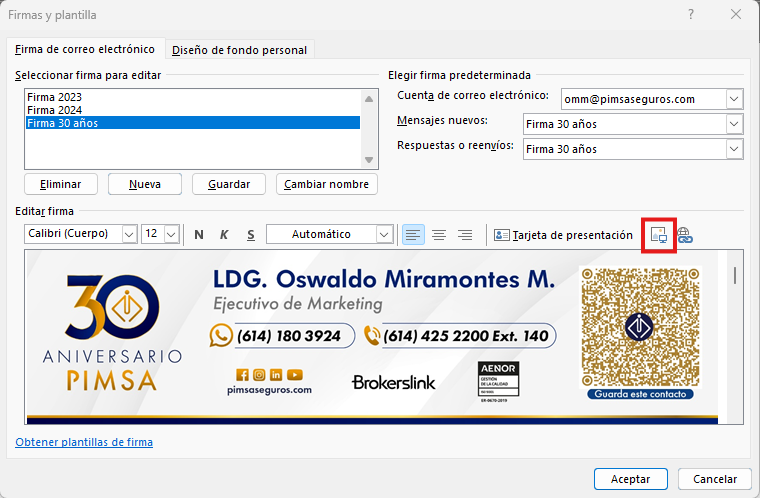
Task: Dismiss the dialog with Cancelar
Action: (715, 479)
